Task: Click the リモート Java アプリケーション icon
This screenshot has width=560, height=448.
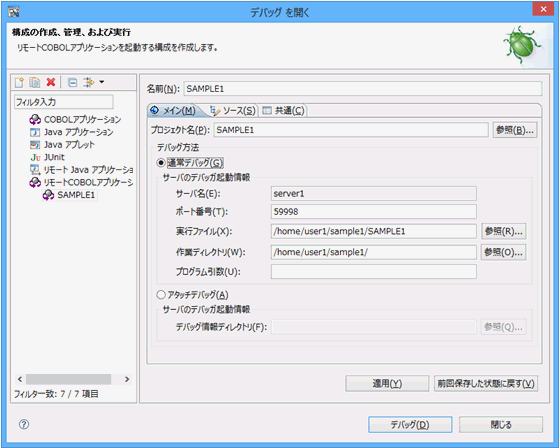Action: pos(35,170)
